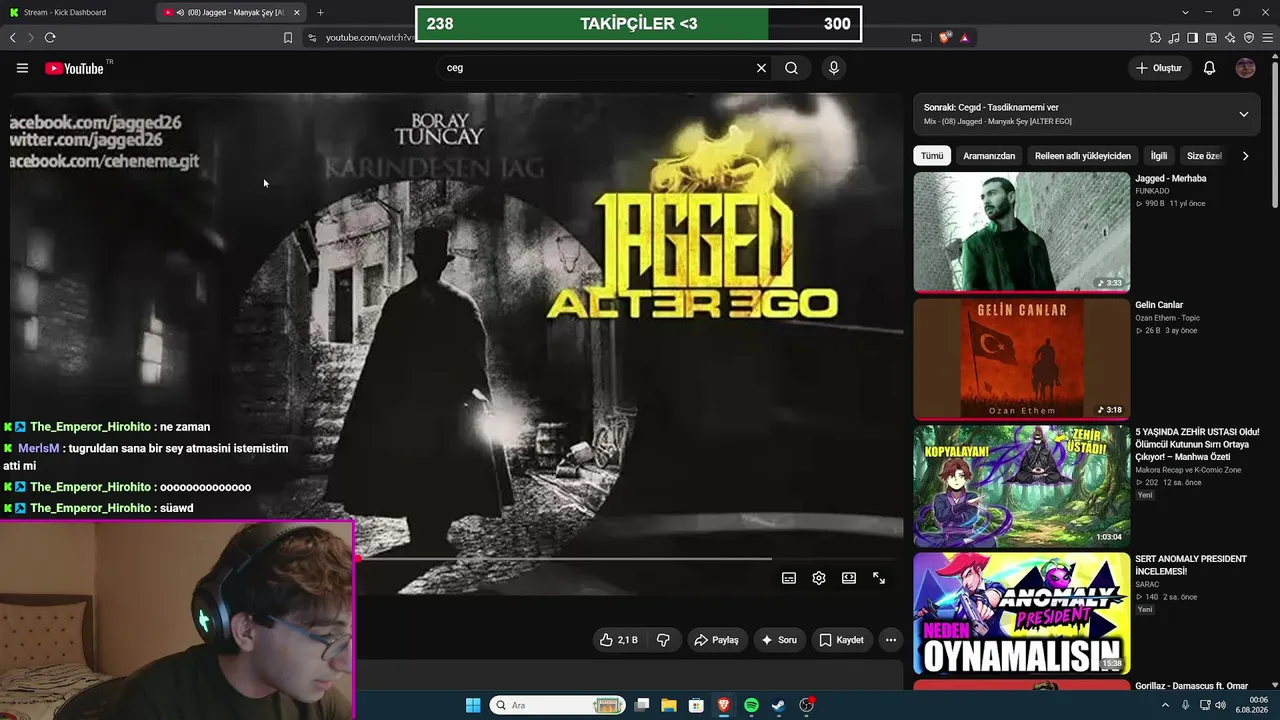Open Brave main menu button
The width and height of the screenshot is (1280, 720).
tap(1268, 38)
